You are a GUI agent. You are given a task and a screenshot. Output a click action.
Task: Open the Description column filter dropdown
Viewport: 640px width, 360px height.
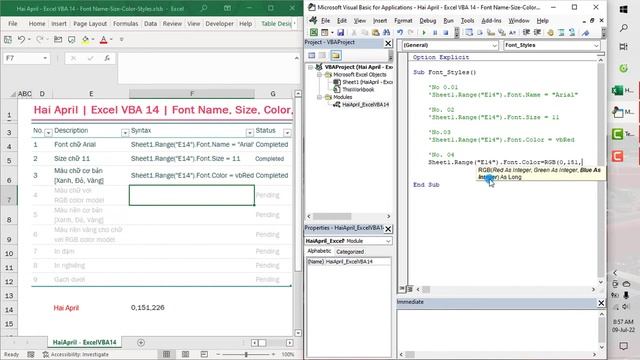pos(124,133)
